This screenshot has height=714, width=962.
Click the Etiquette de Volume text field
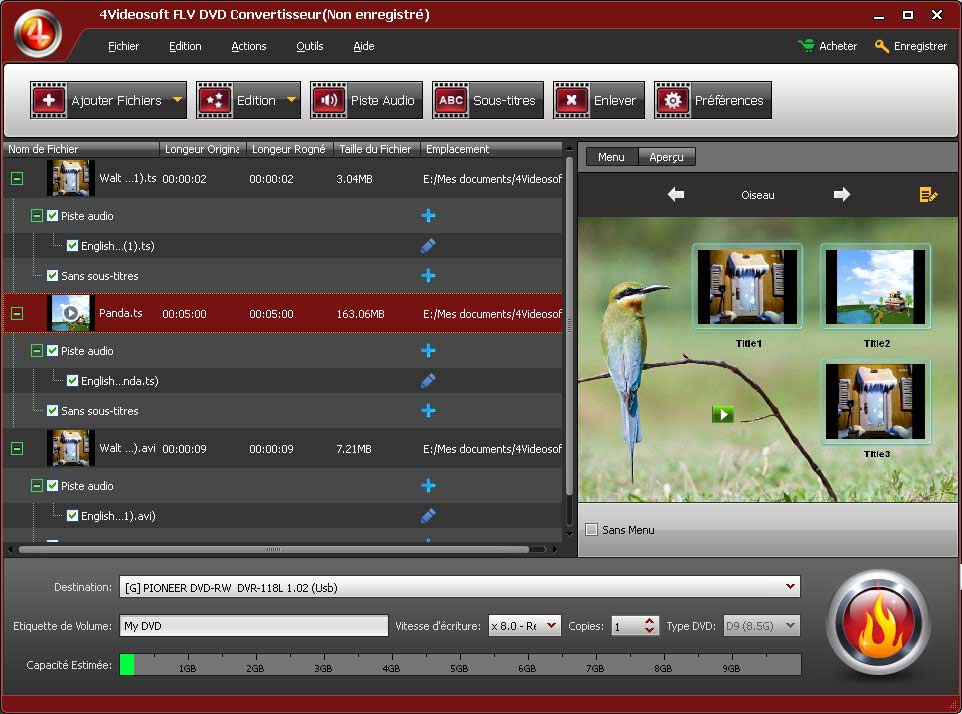(253, 626)
